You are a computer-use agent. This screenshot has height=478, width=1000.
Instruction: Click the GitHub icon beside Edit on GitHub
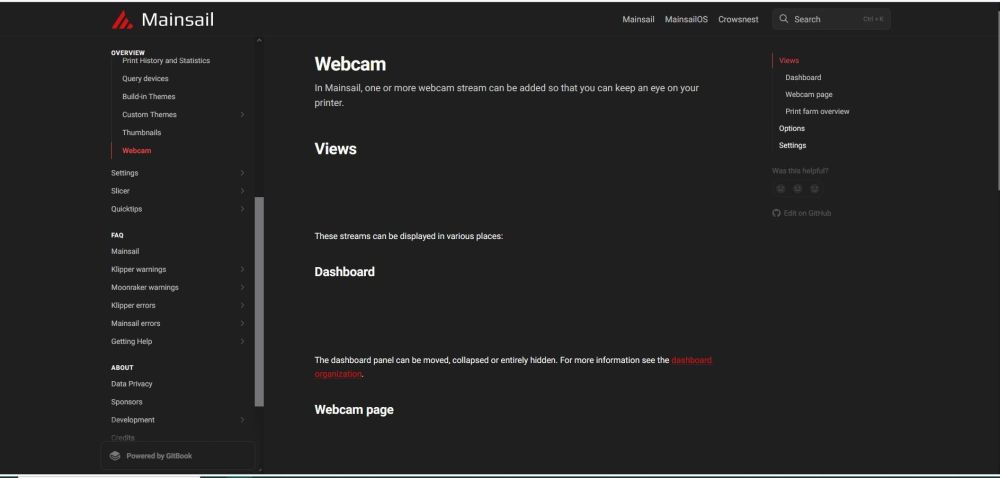776,213
